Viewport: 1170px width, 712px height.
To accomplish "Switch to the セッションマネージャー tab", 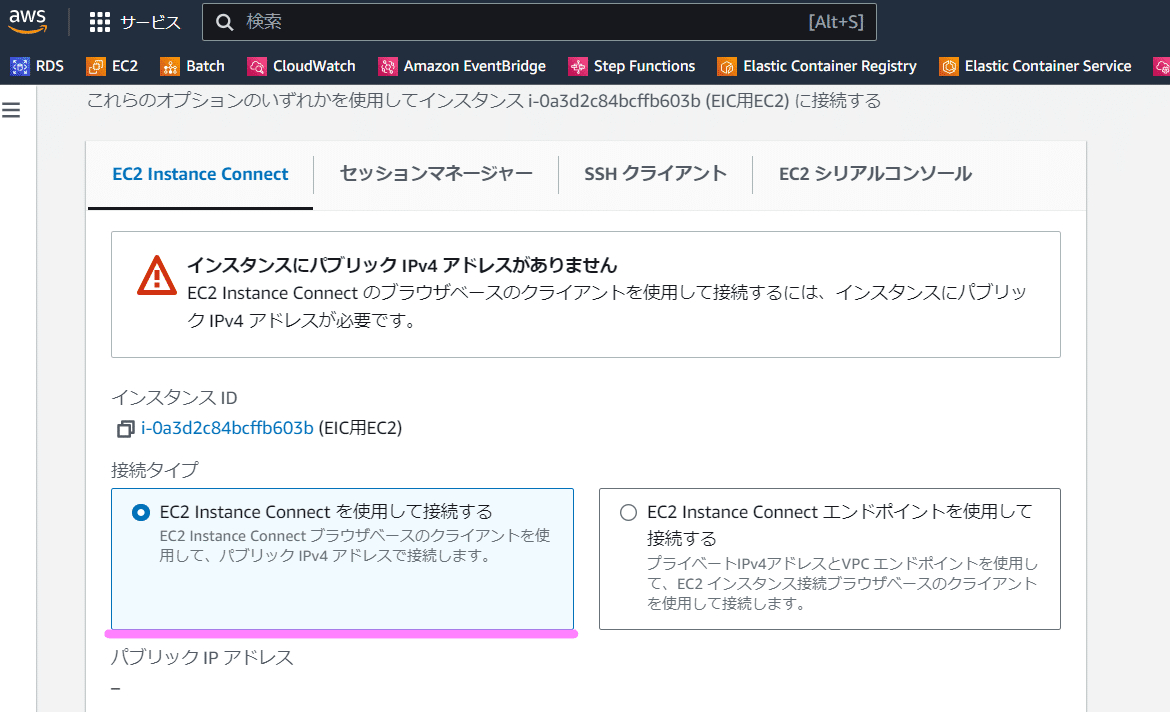I will [x=436, y=174].
